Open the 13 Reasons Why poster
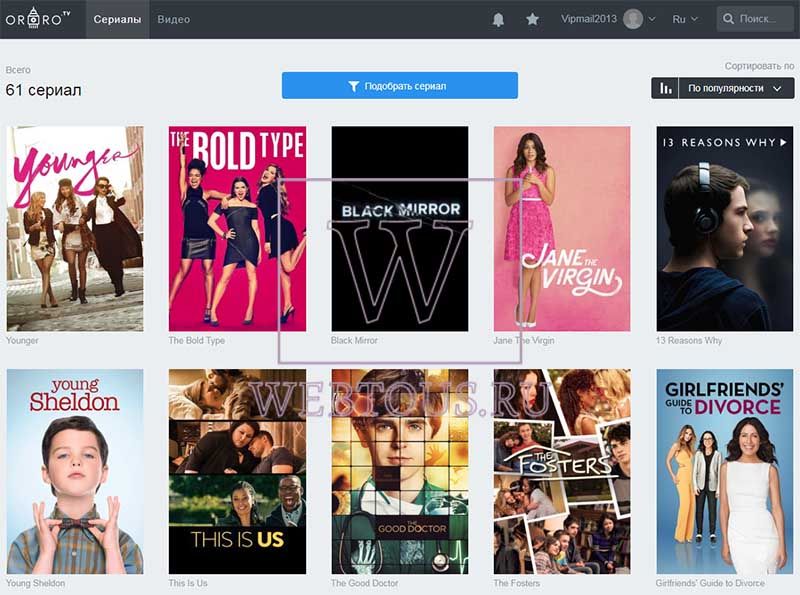This screenshot has height=595, width=800. click(x=724, y=229)
